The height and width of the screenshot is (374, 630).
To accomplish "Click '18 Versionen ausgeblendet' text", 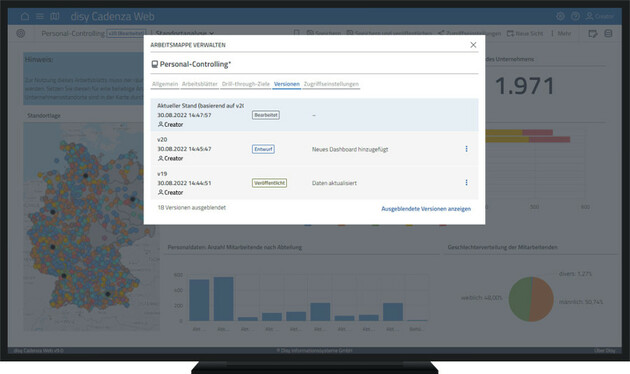I will 192,208.
